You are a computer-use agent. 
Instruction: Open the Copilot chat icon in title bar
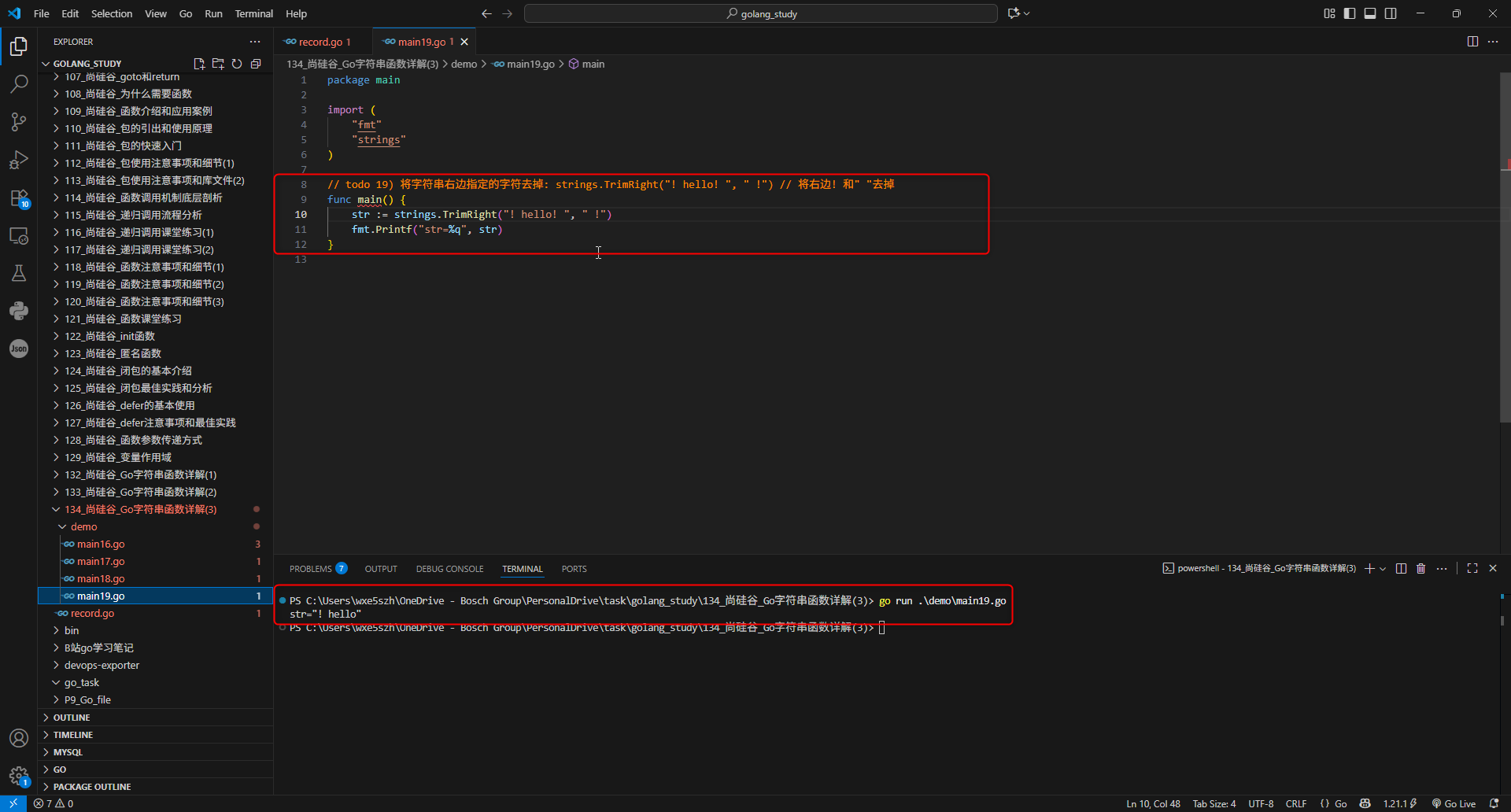point(1014,13)
